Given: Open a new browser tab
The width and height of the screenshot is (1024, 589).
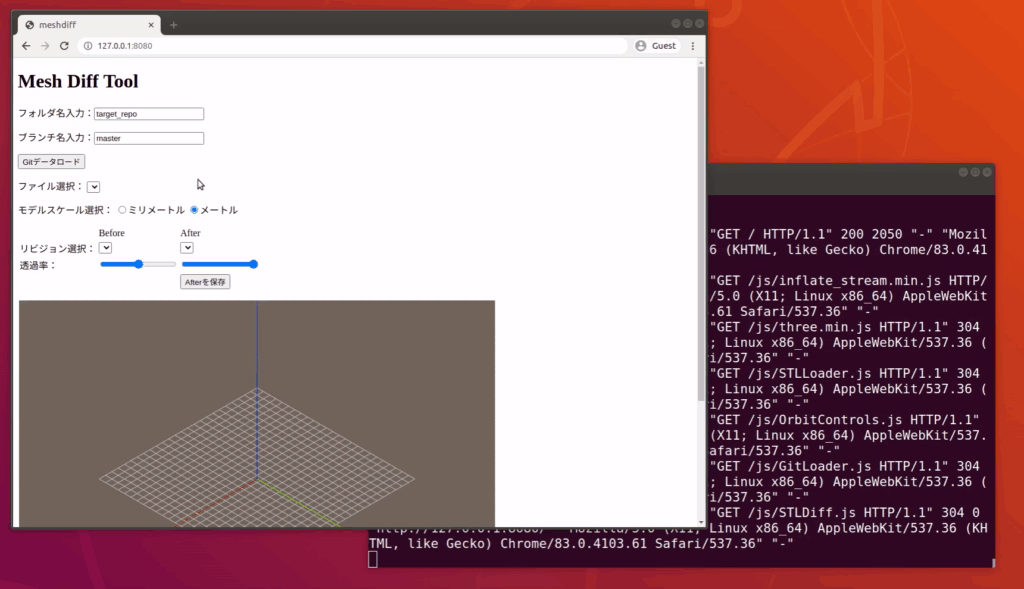Looking at the screenshot, I should click(173, 25).
